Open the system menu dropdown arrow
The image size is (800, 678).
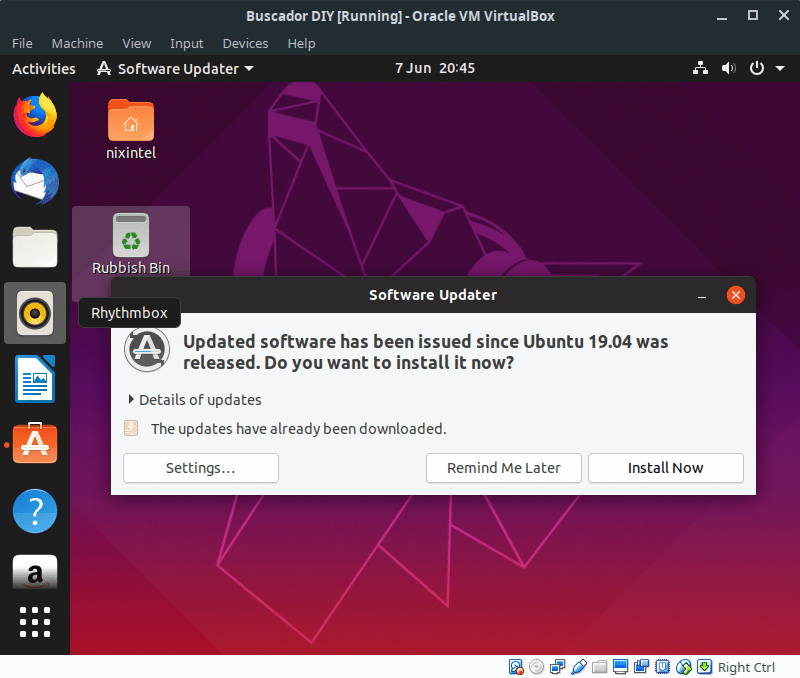780,68
